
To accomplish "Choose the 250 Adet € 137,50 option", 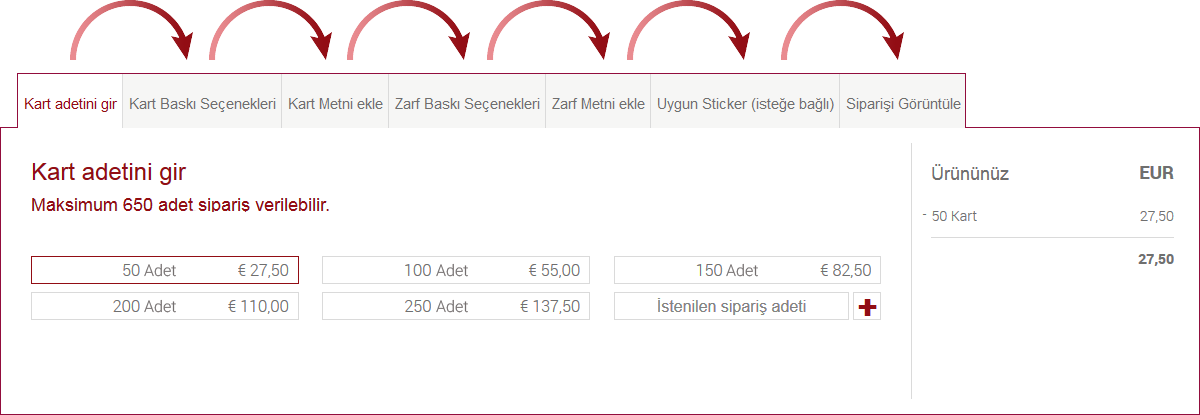I will 456,306.
